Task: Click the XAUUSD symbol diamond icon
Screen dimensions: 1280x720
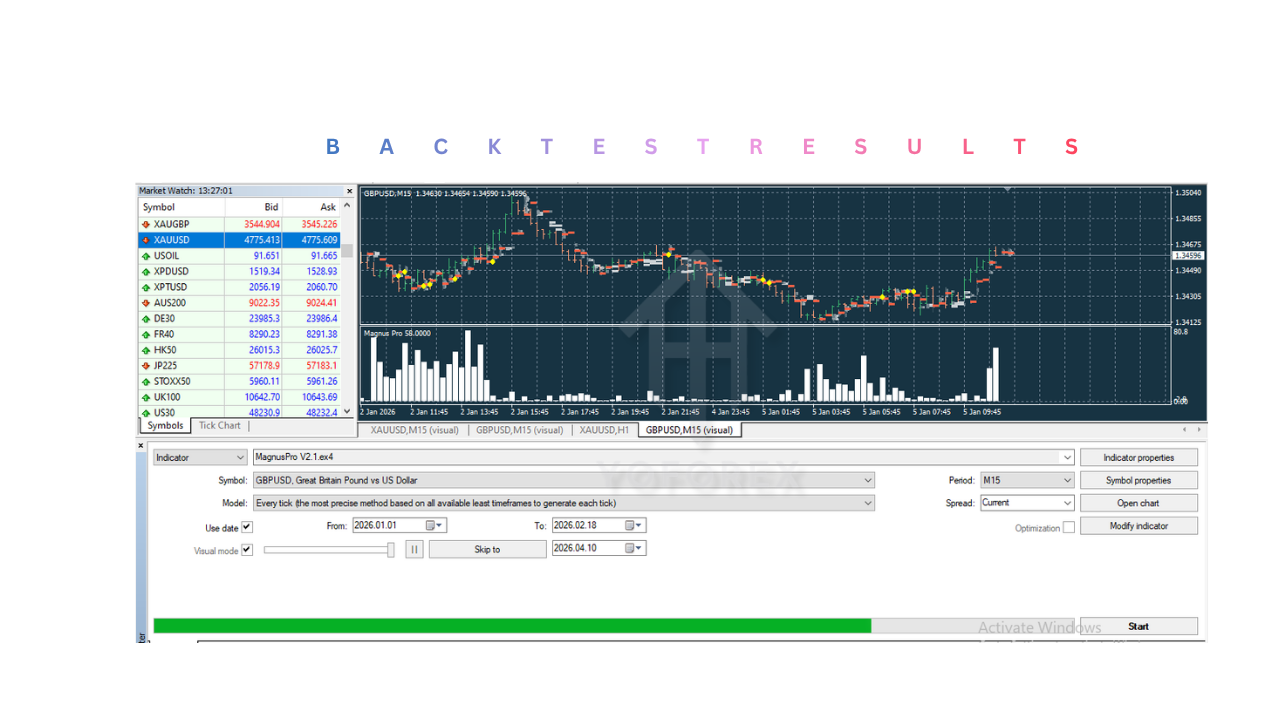Action: pos(144,239)
